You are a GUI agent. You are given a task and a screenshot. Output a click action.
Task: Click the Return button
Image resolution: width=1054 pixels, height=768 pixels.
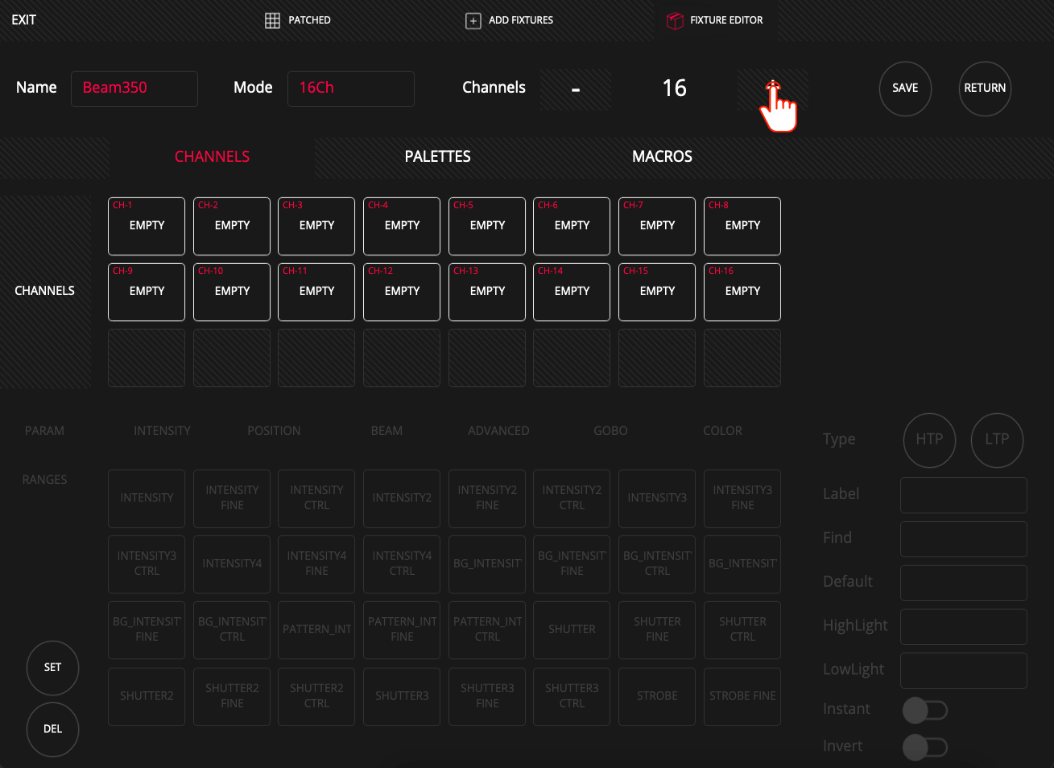coord(985,89)
